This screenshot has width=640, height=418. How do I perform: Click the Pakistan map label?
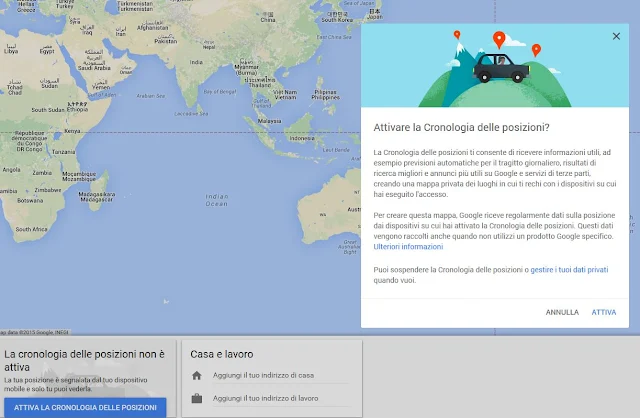point(166,41)
